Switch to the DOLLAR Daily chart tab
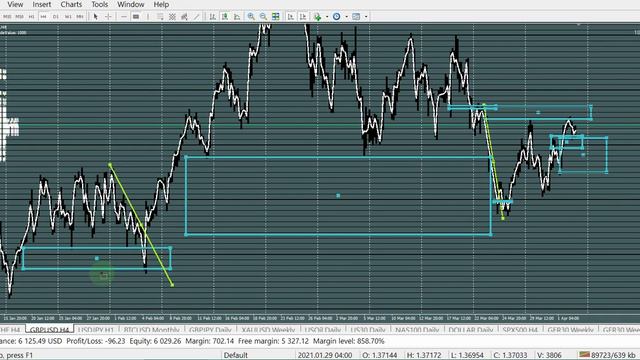The width and height of the screenshot is (640, 360). point(471,330)
